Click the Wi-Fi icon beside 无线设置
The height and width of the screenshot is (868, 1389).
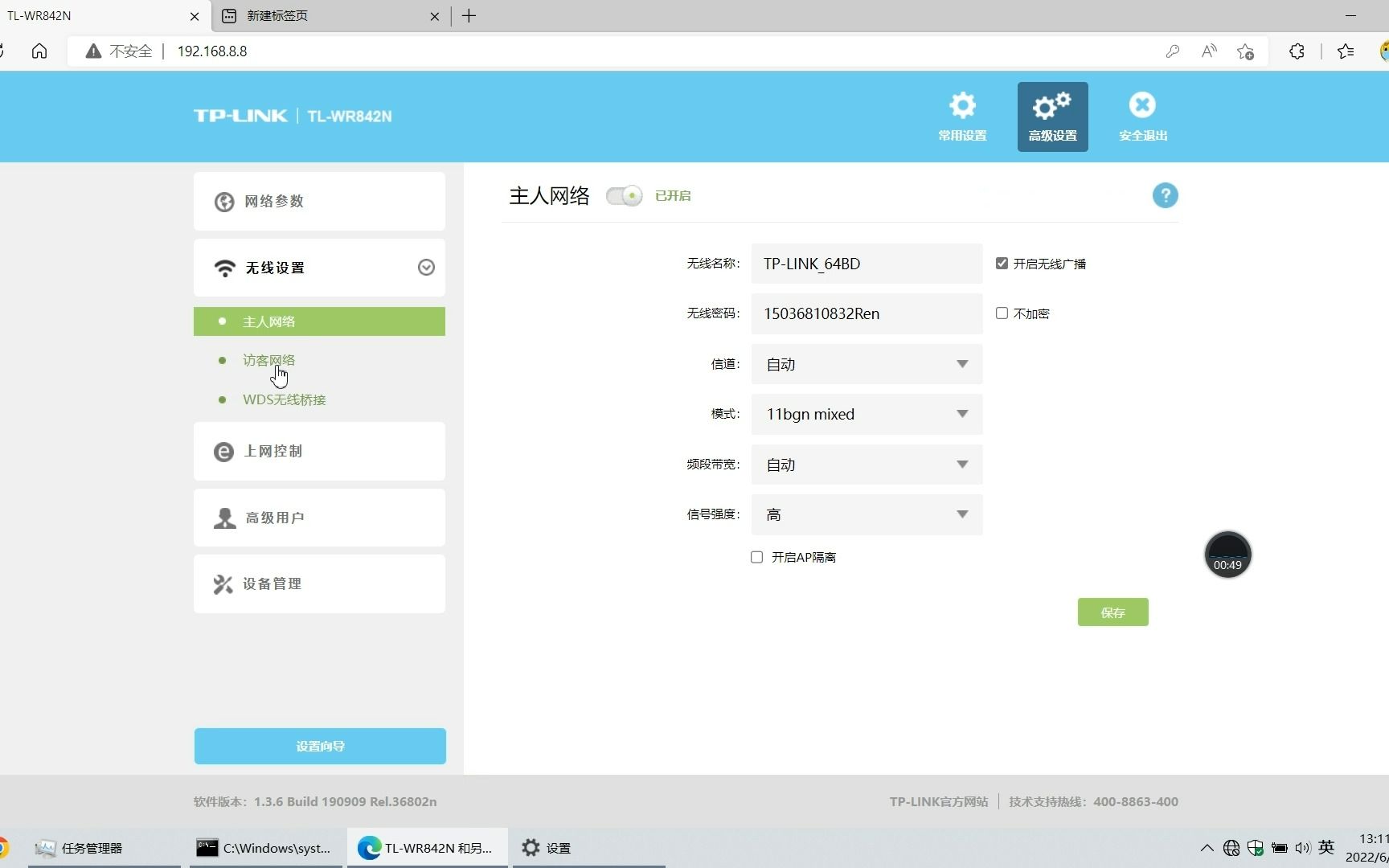point(224,268)
